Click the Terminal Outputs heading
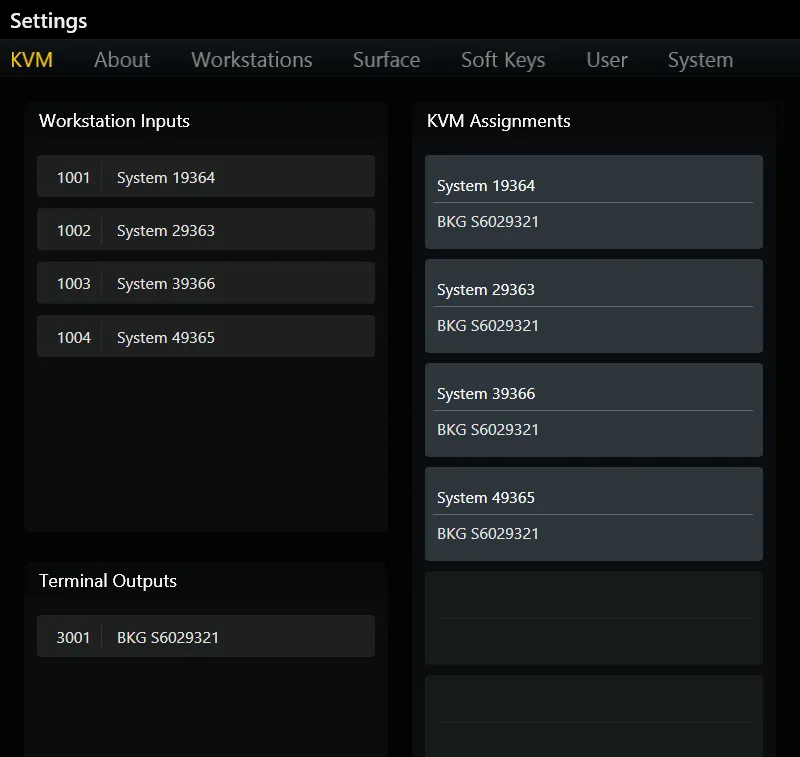This screenshot has height=757, width=800. point(108,582)
